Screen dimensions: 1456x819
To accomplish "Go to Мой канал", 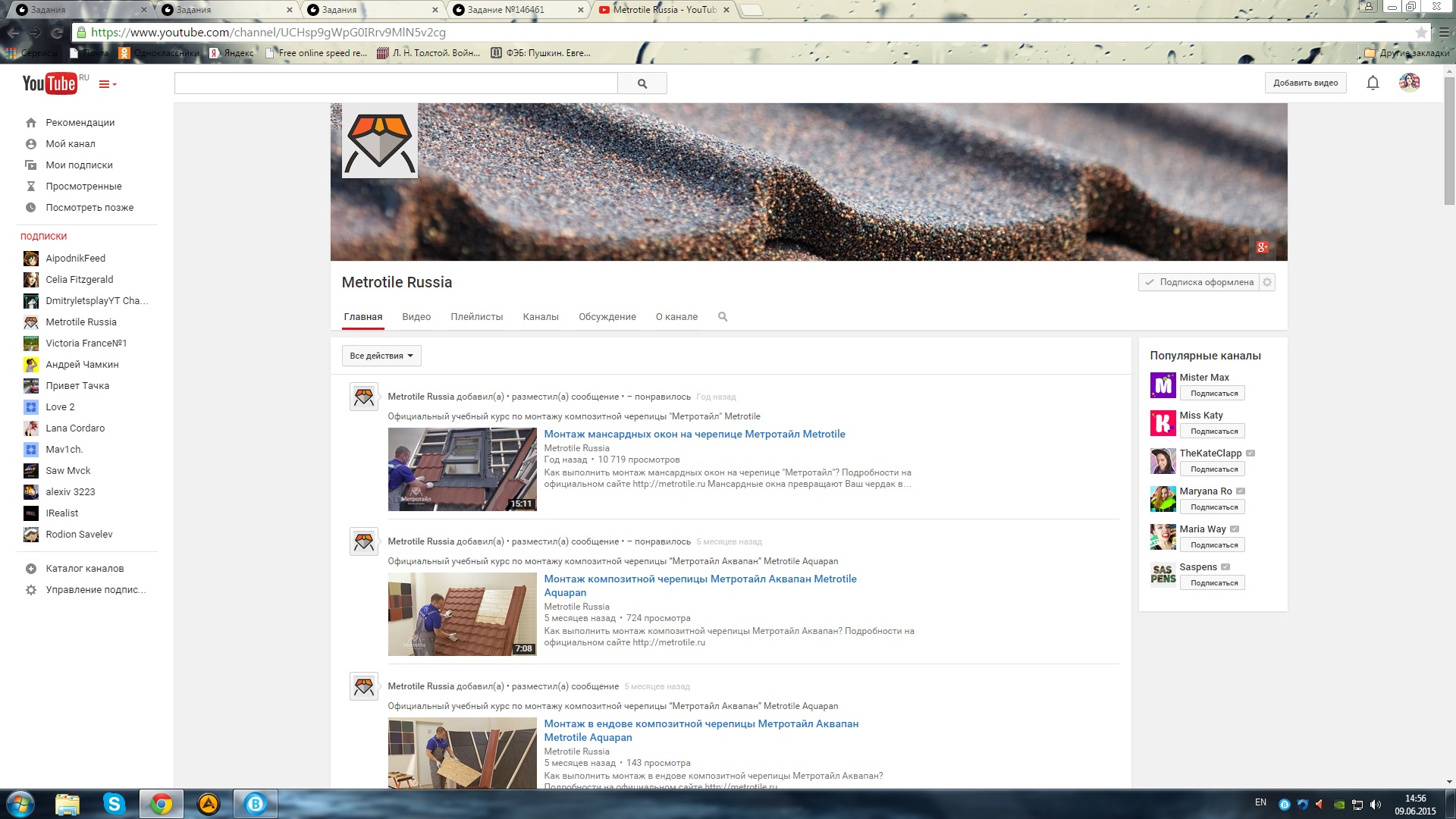I will click(71, 144).
